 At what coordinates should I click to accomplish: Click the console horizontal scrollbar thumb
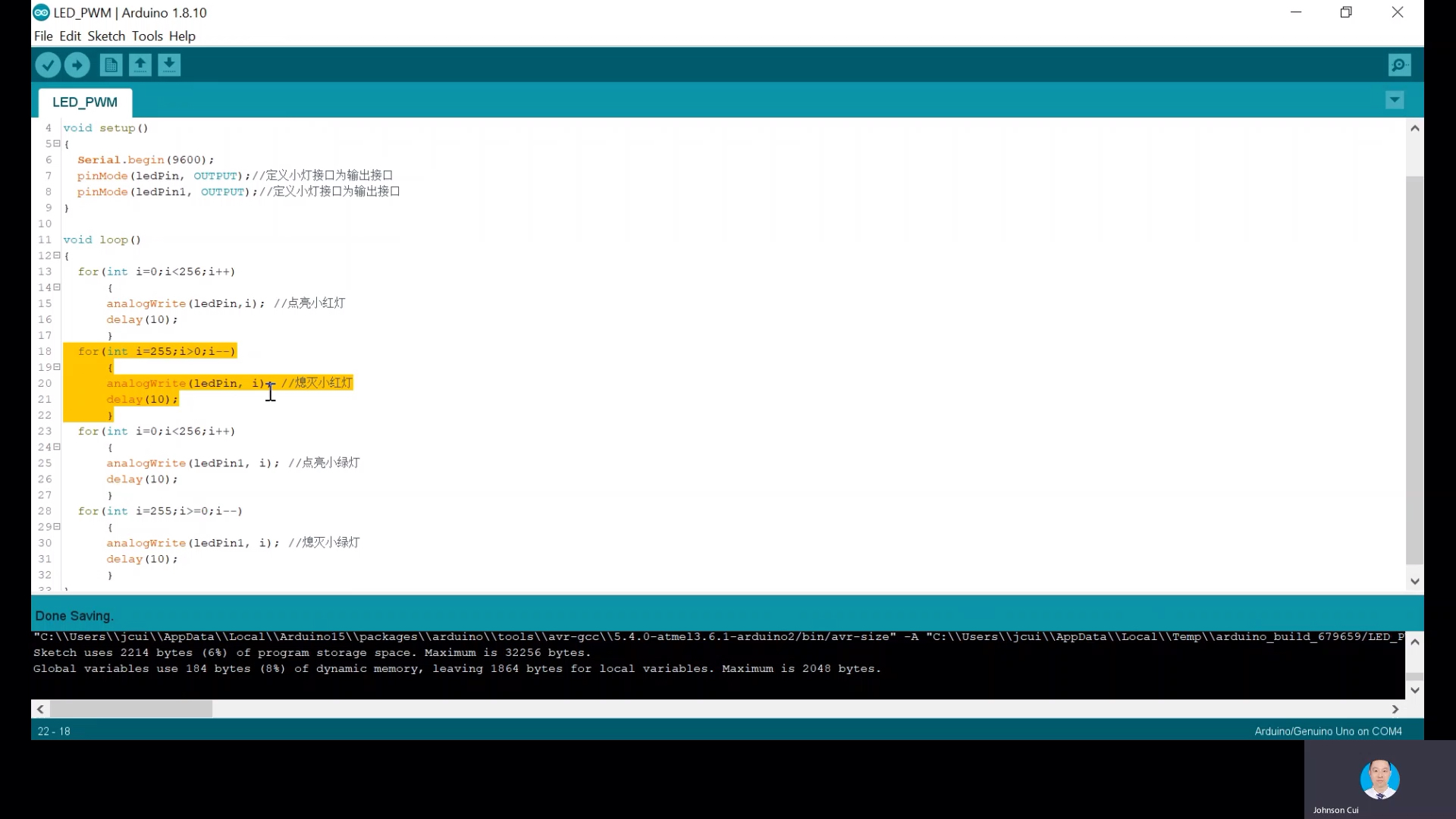click(131, 709)
